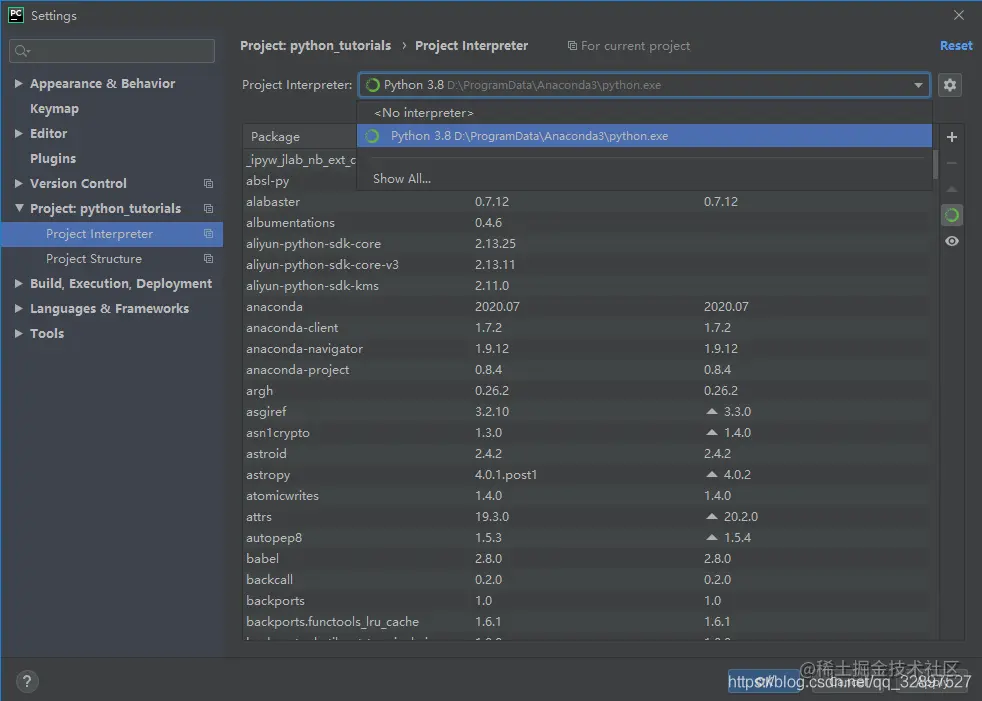Click the Reset link
The width and height of the screenshot is (982, 701).
pos(956,46)
